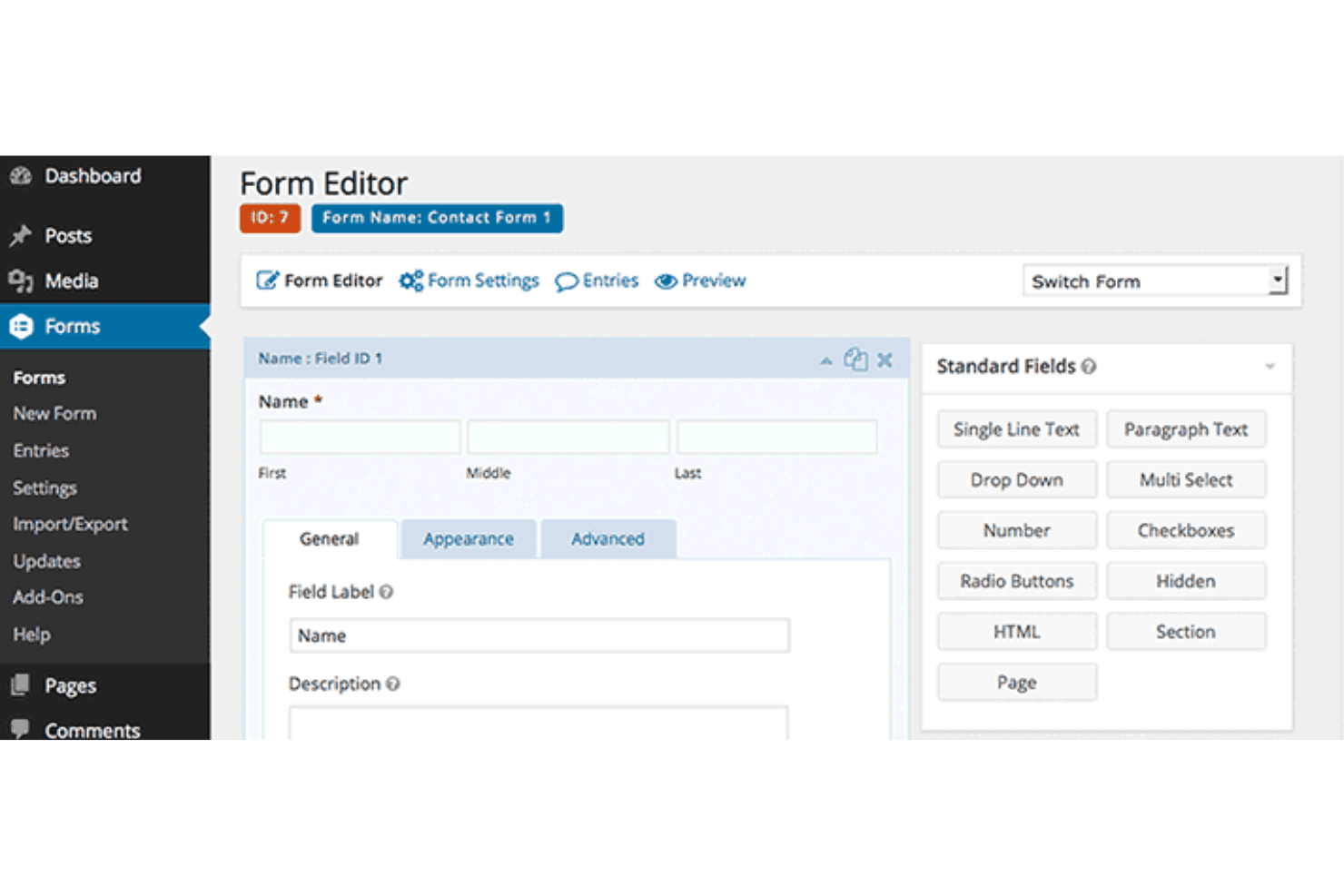
Task: Add a Single Line Text field
Action: coord(1017,429)
